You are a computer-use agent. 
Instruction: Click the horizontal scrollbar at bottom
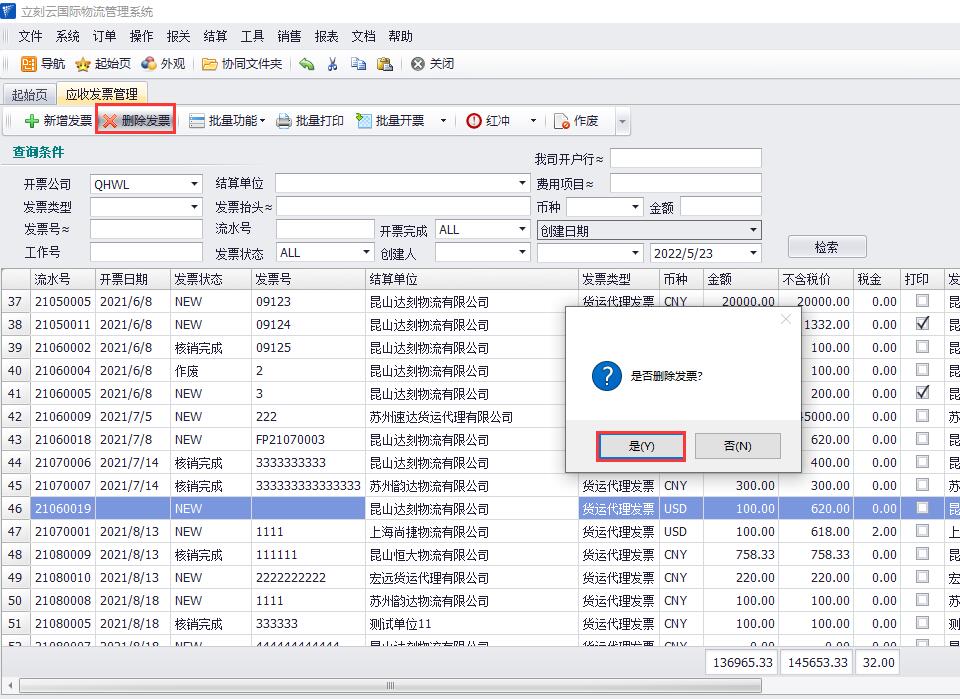pyautogui.click(x=390, y=686)
